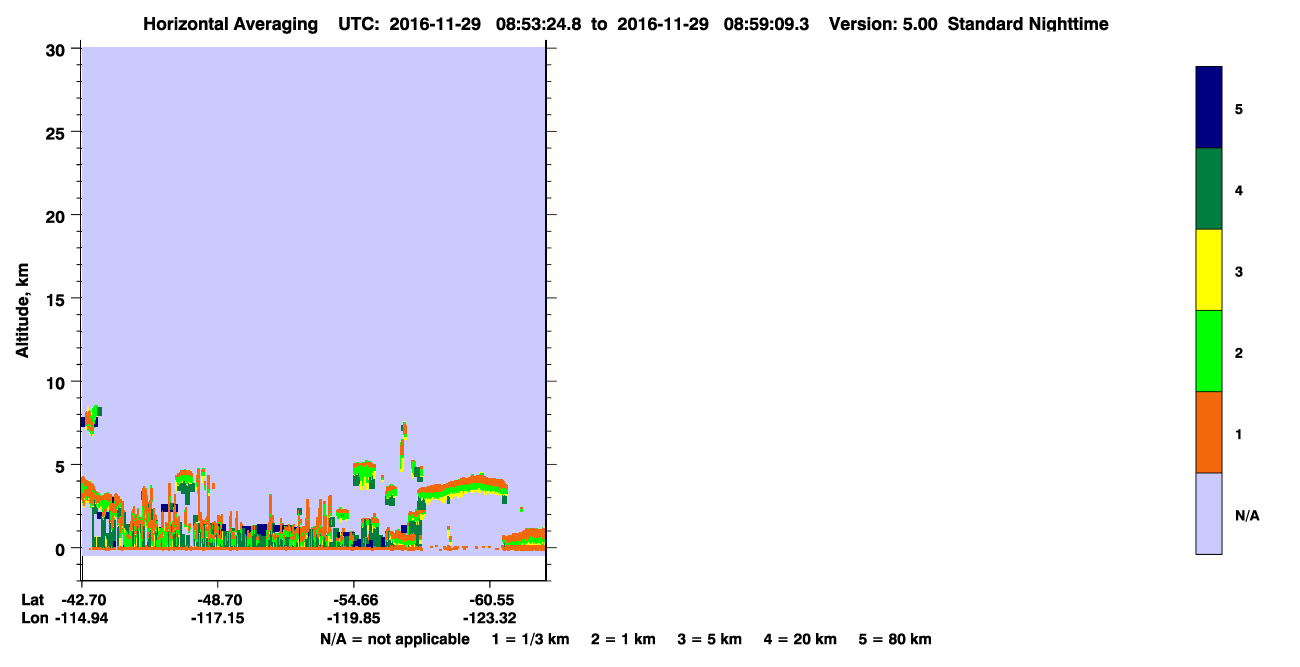Click the end time '08:59:09.3'
This screenshot has height=667, width=1300.
[765, 24]
